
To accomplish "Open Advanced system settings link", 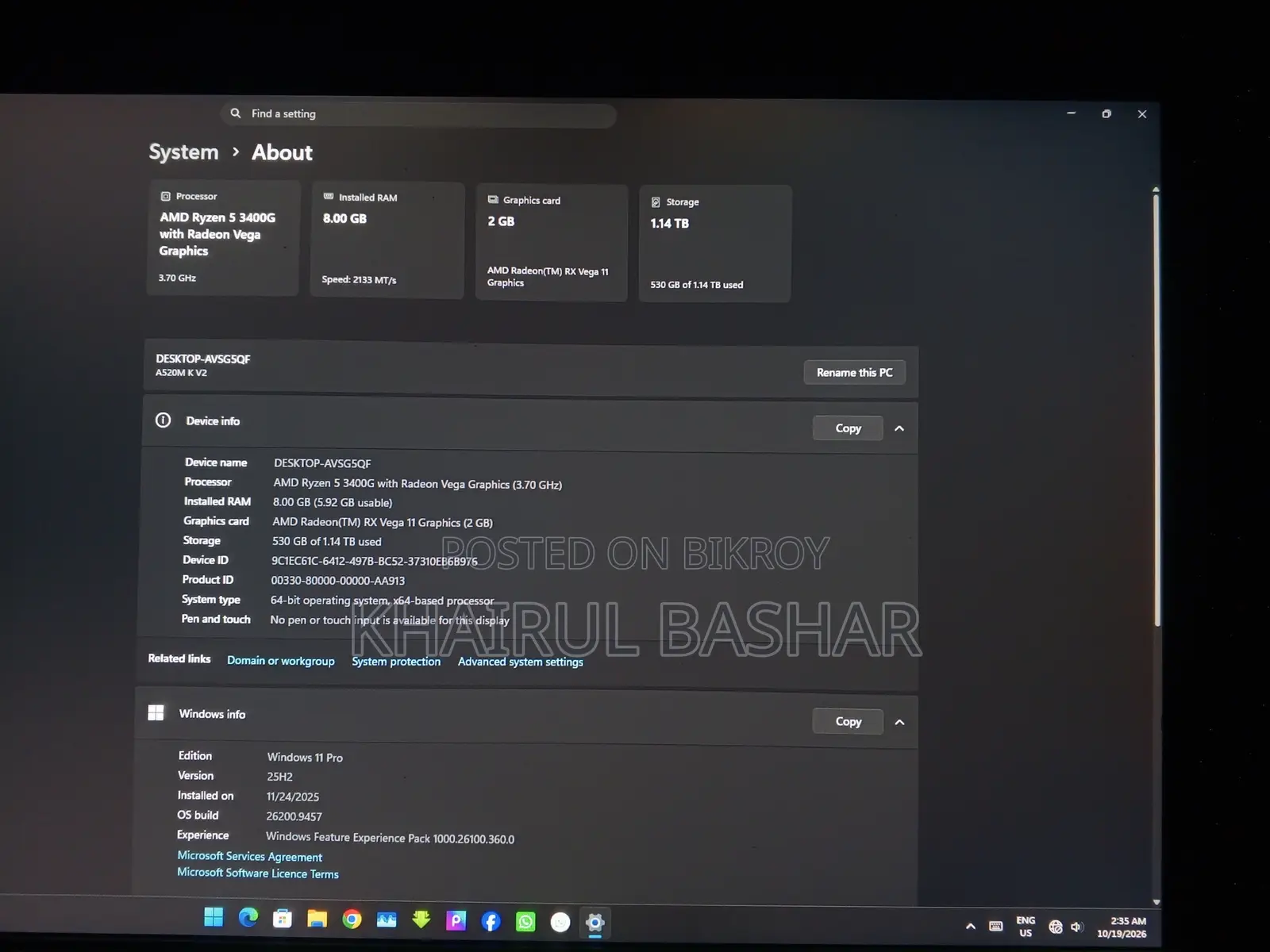I will pos(521,662).
